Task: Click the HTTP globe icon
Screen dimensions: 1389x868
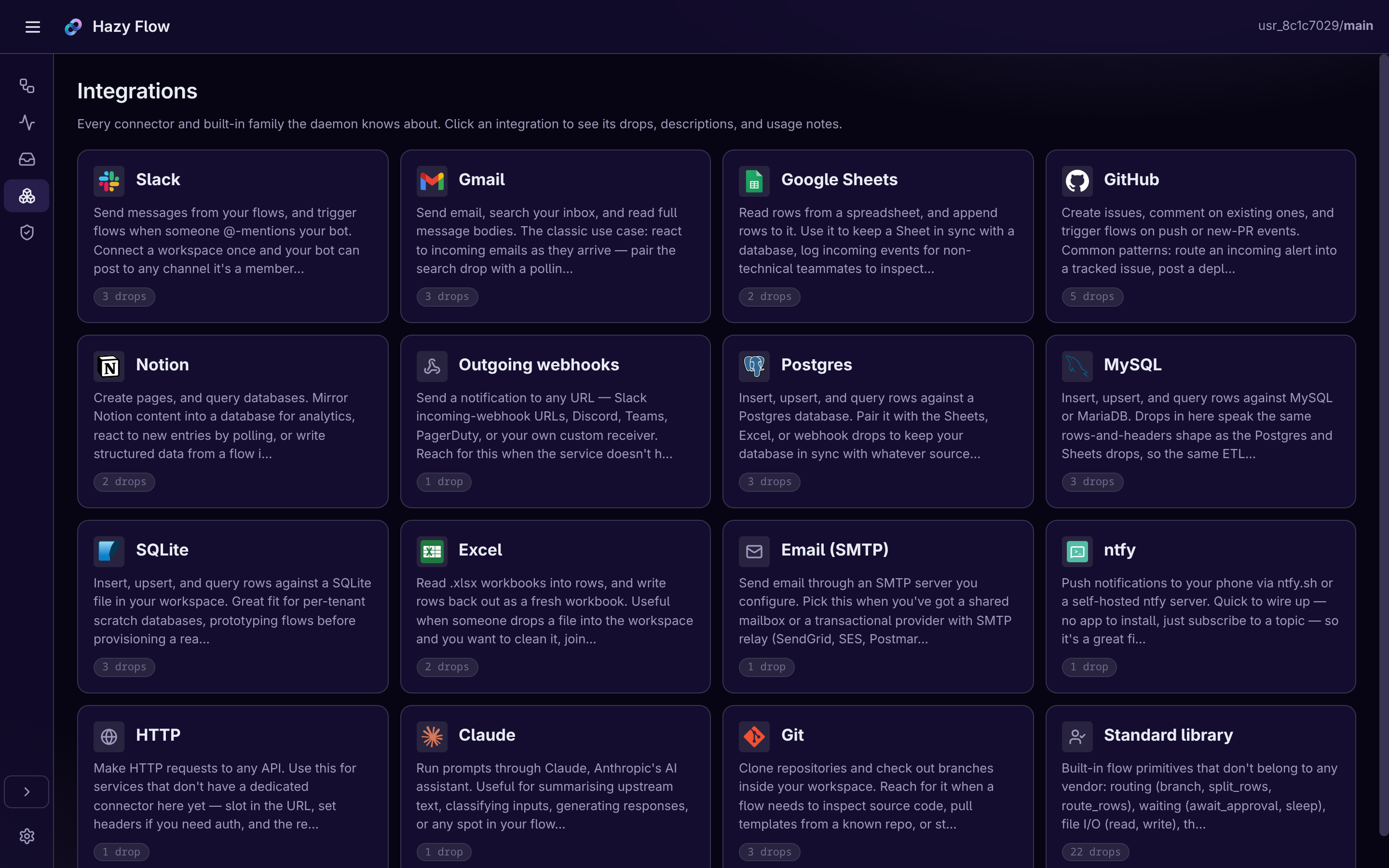Action: click(x=109, y=736)
